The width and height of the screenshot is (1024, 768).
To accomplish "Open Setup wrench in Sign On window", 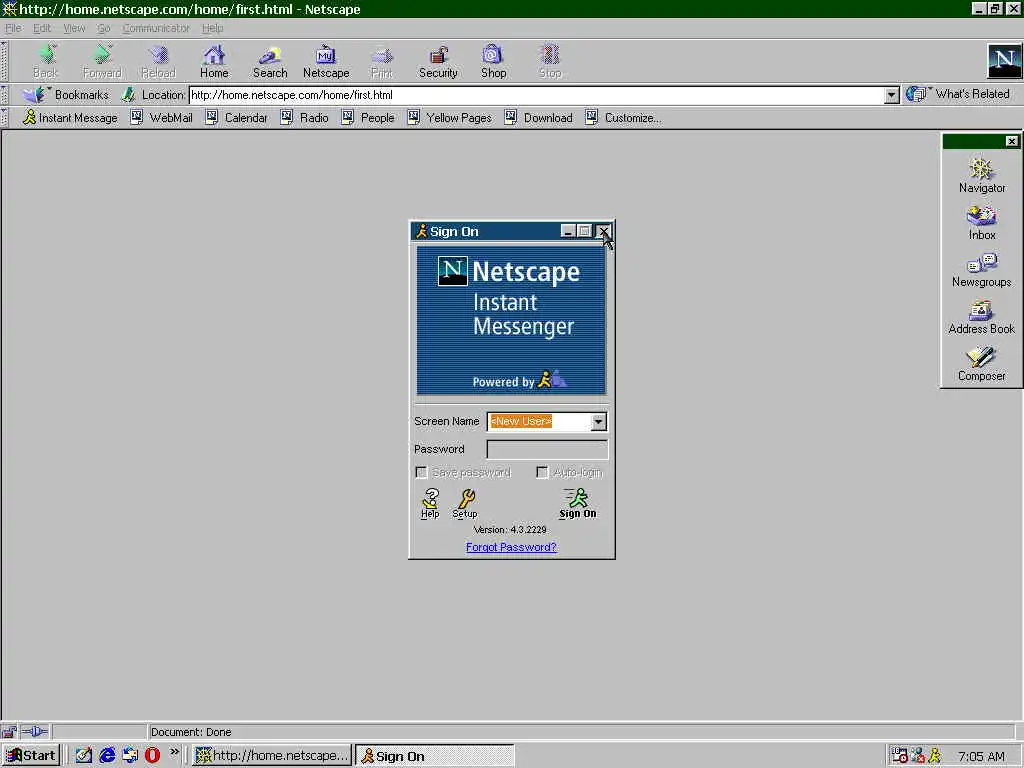I will (x=465, y=504).
